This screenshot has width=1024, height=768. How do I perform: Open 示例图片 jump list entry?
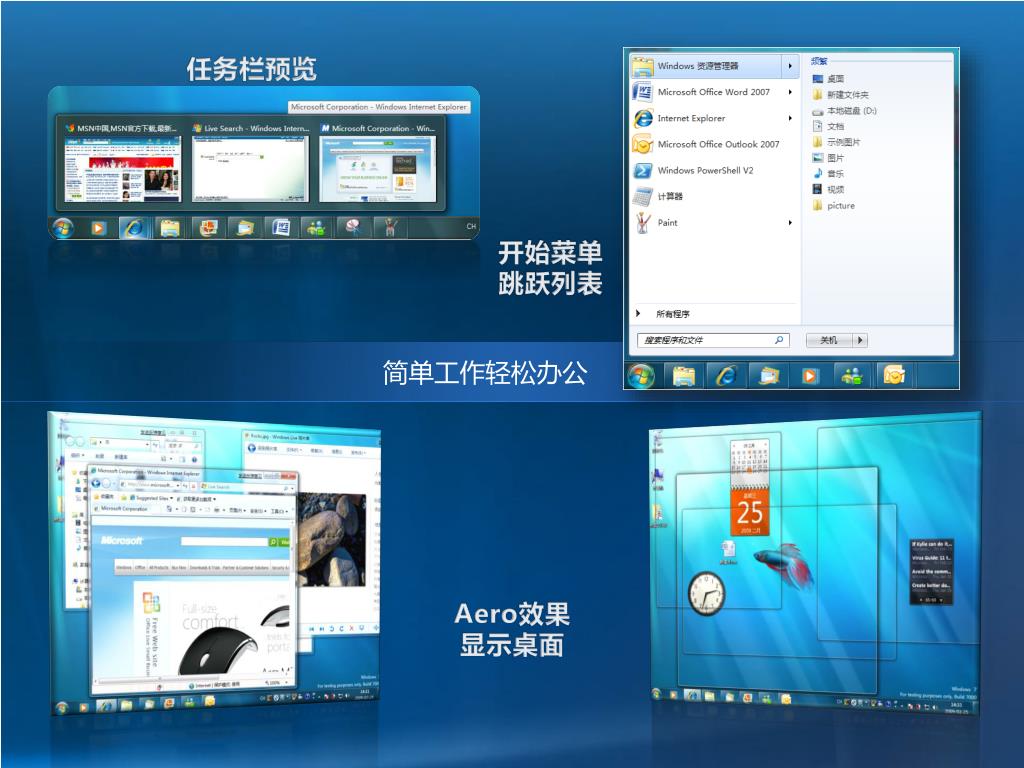(x=836, y=142)
